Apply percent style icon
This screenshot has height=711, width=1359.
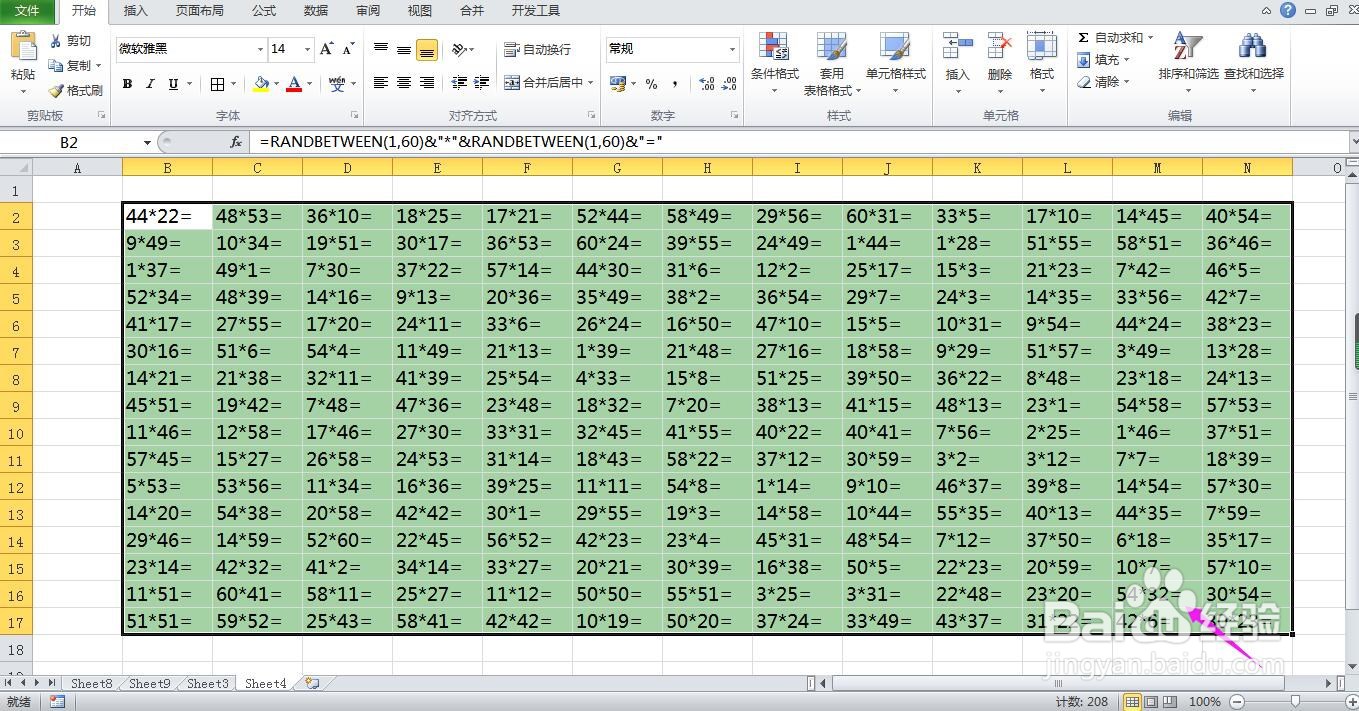click(651, 84)
